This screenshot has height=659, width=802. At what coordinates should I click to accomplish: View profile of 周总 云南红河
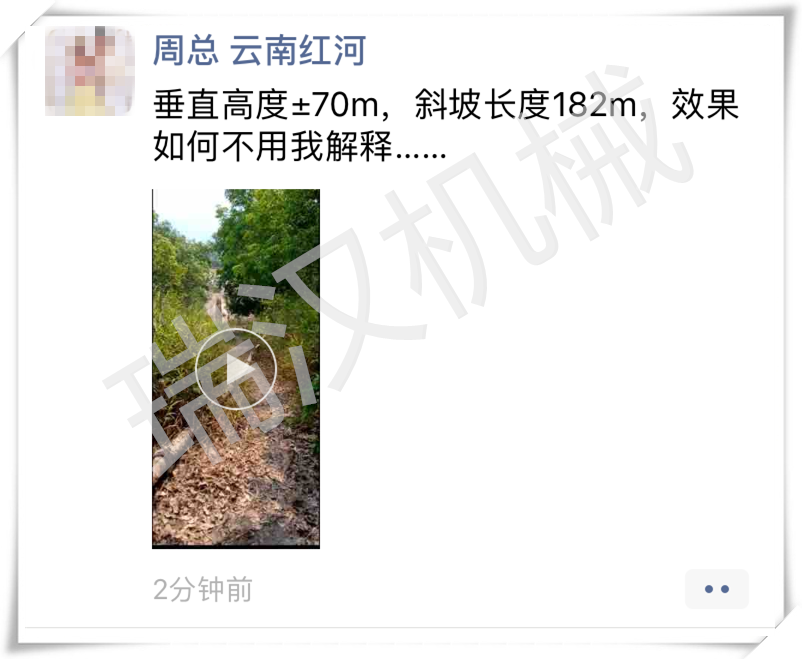click(x=259, y=50)
